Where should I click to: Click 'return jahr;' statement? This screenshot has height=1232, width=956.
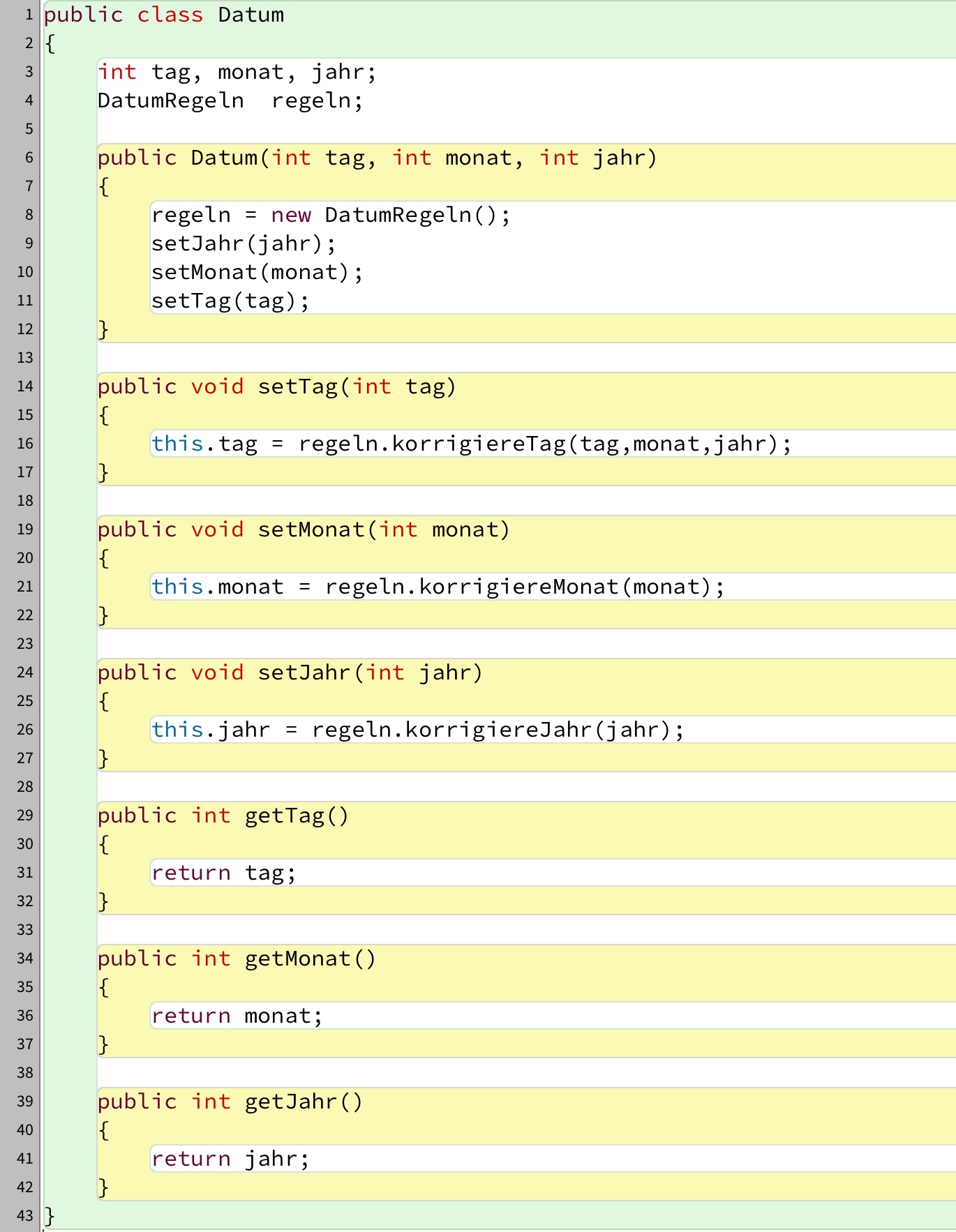tap(230, 1159)
